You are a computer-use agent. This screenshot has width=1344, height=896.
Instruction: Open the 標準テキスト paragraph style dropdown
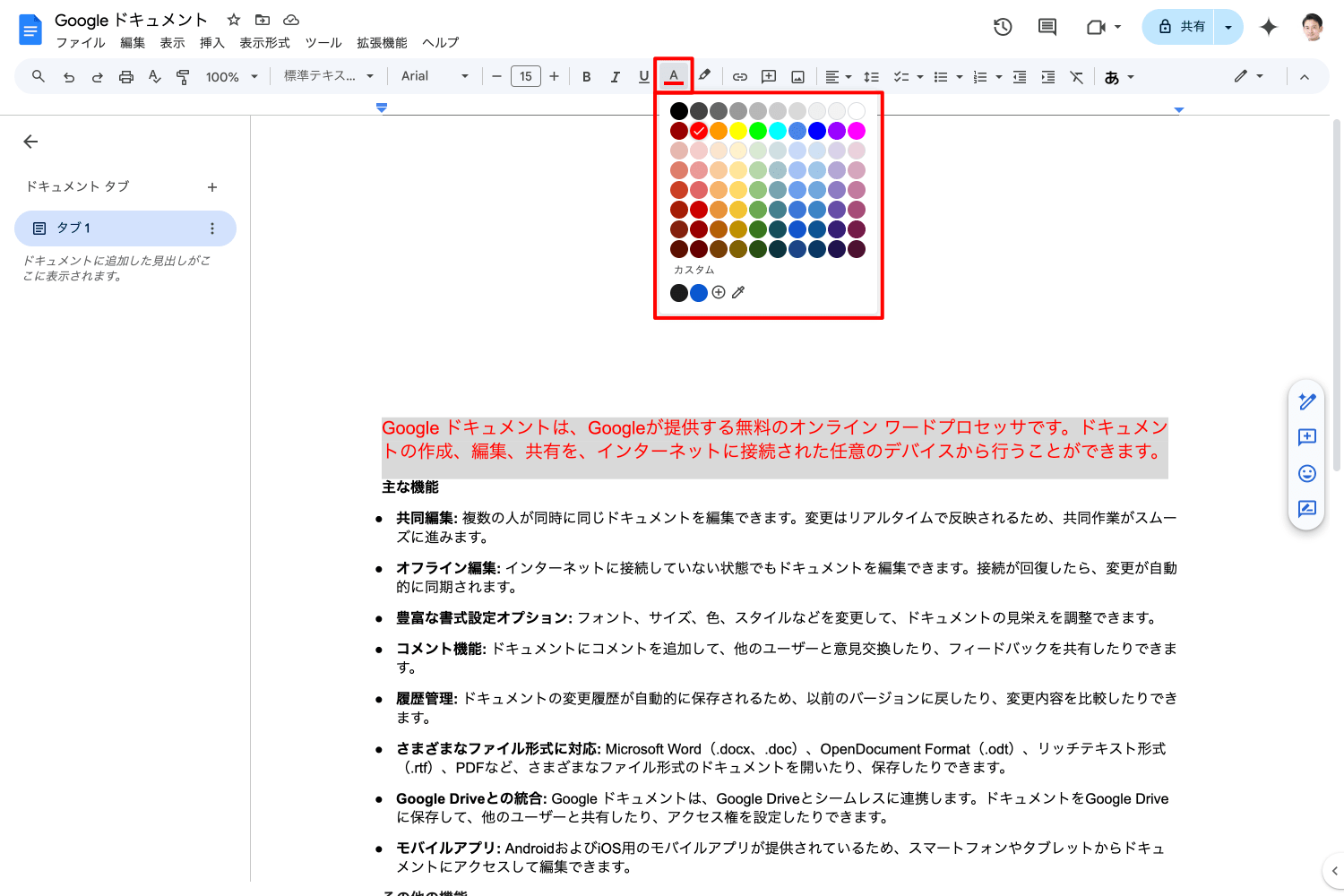pos(329,76)
